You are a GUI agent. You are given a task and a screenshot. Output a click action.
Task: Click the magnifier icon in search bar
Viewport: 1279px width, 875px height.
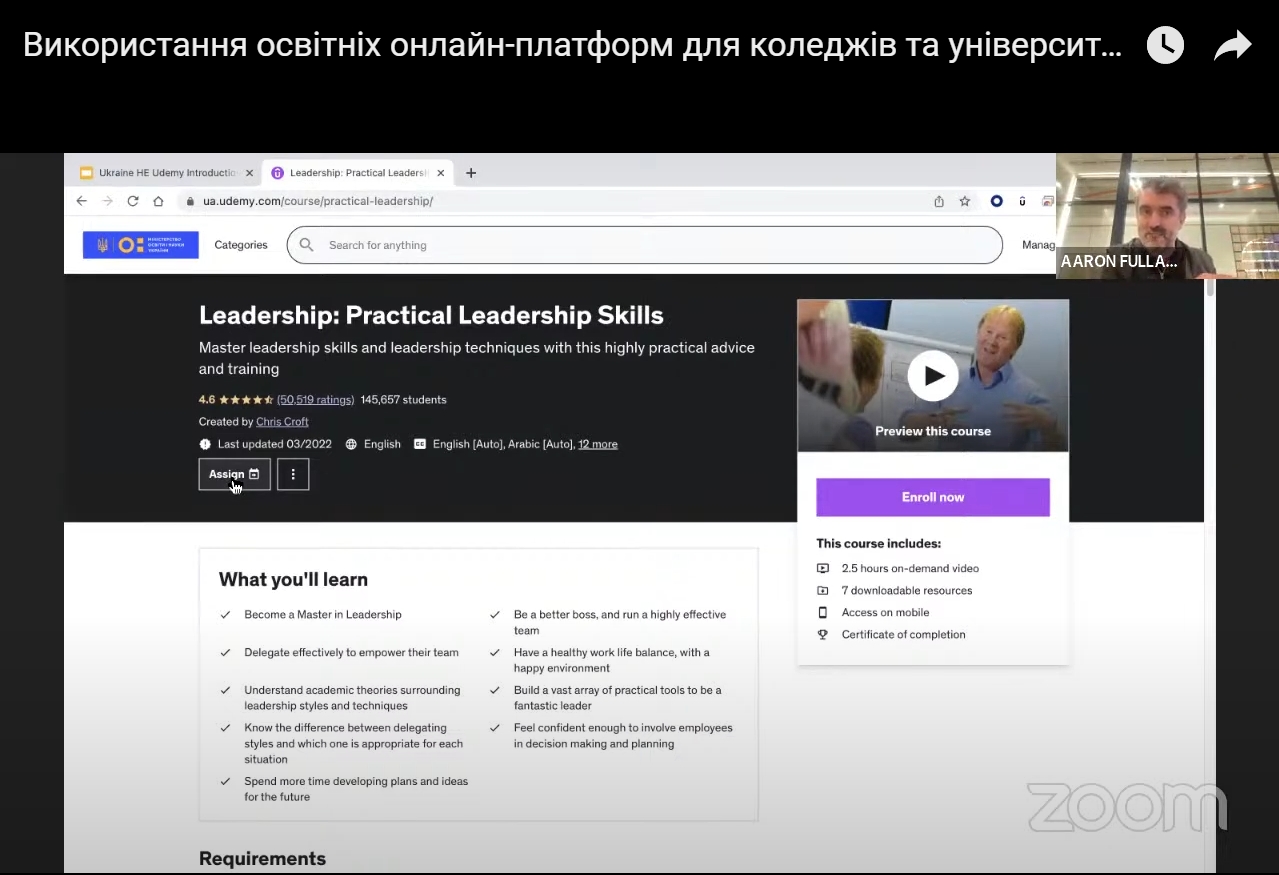(307, 245)
